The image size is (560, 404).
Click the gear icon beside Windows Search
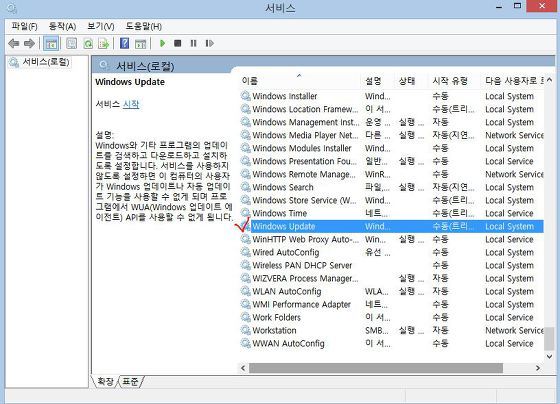pos(245,187)
